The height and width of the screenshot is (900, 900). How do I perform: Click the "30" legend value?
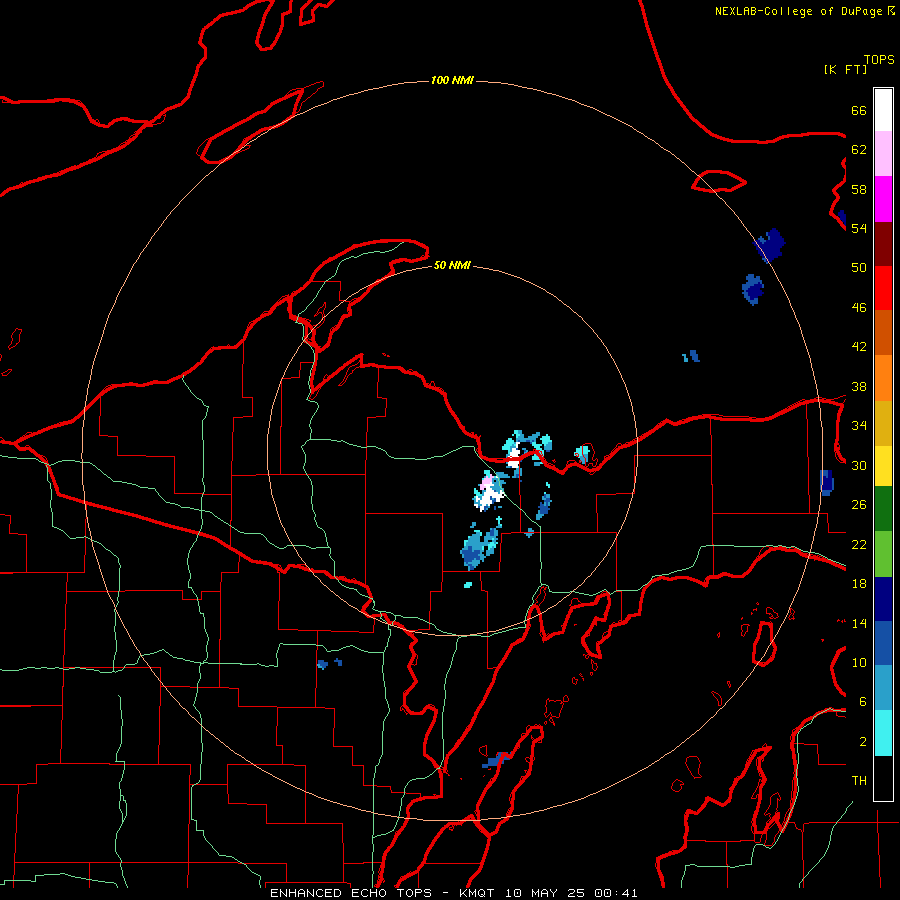point(859,465)
